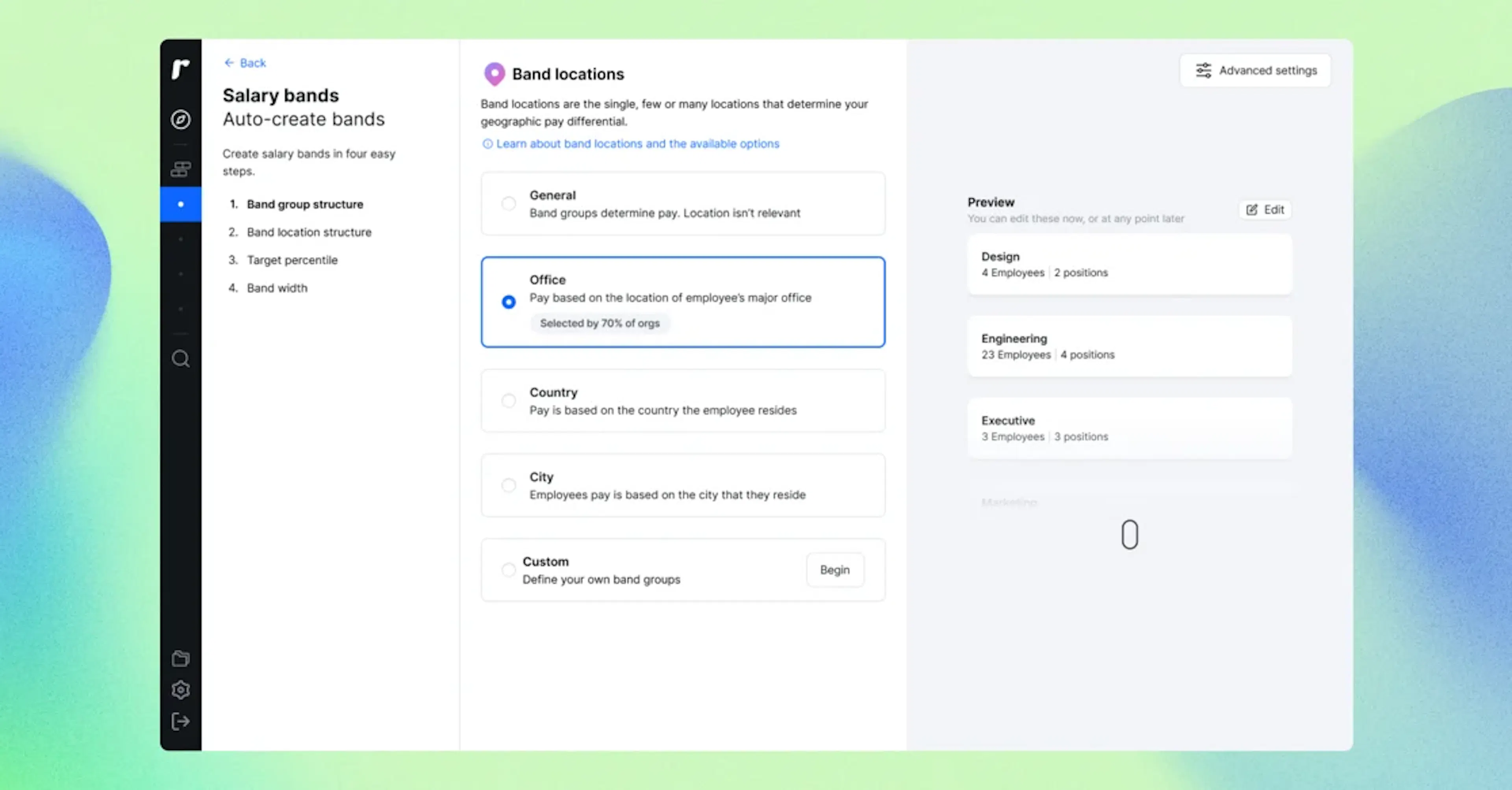Select the Office radio option
This screenshot has width=1512, height=790.
[508, 302]
